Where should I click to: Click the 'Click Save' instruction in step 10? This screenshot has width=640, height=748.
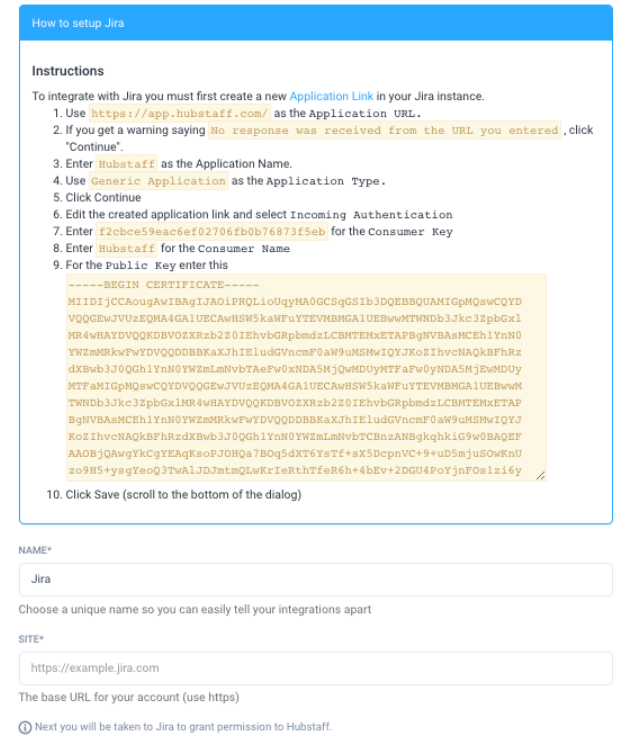click(x=183, y=495)
